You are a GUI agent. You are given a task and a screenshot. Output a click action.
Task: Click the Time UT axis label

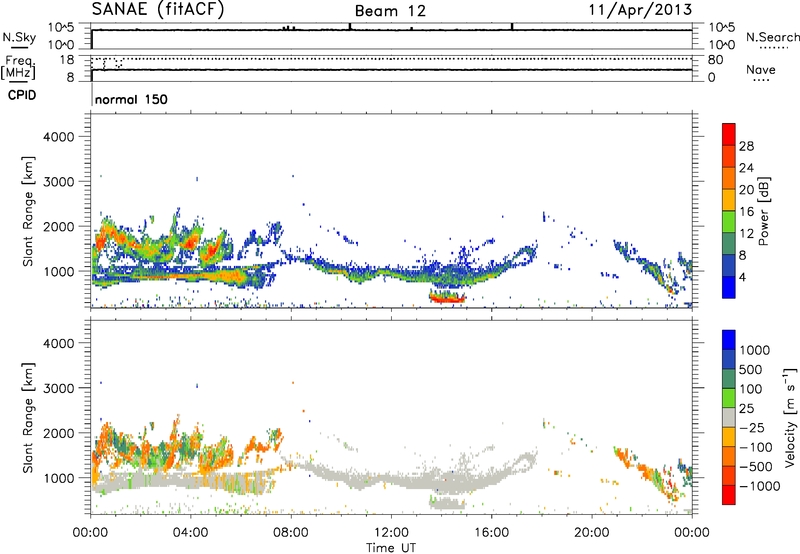[391, 548]
